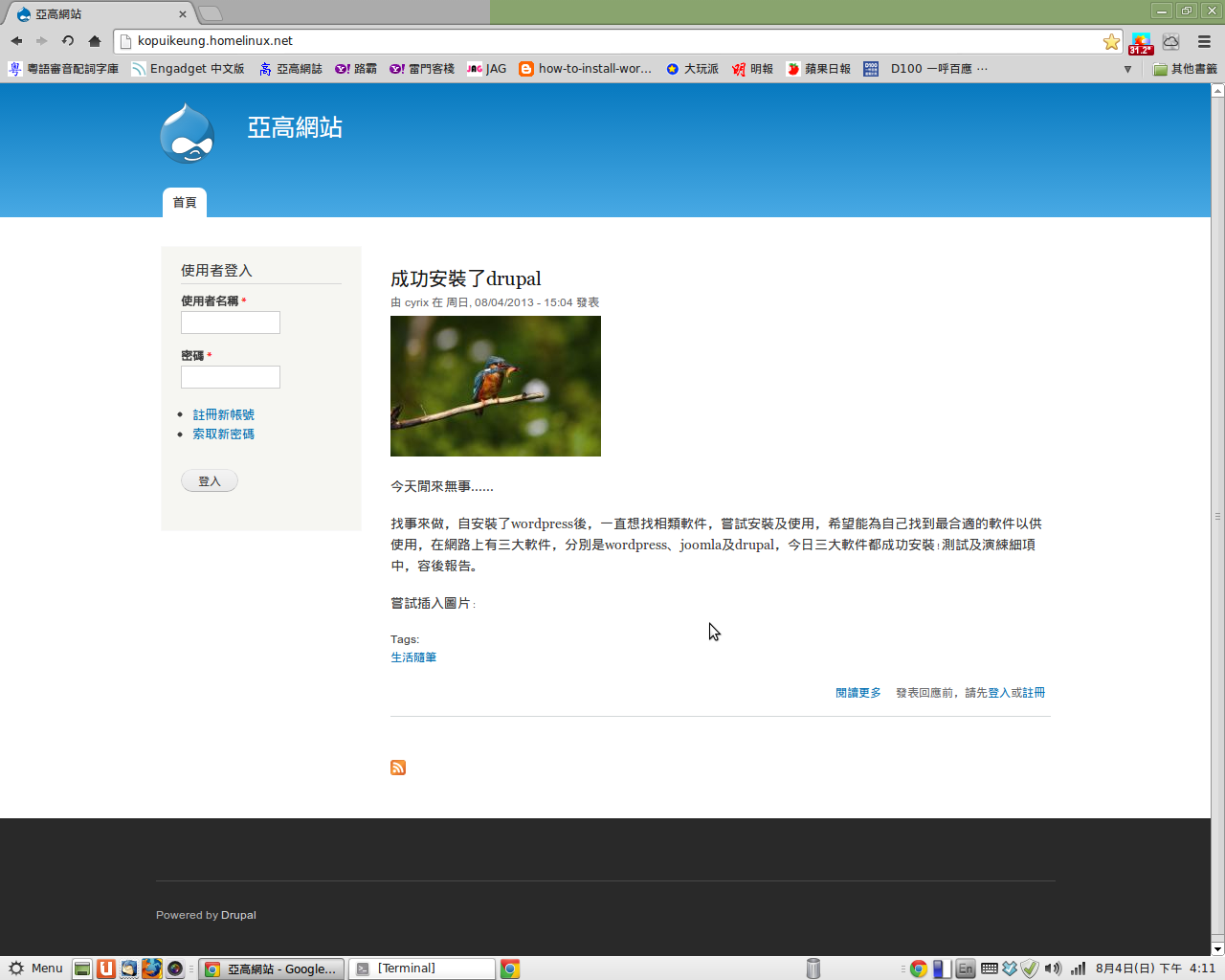This screenshot has width=1225, height=980.
Task: Open the taskbar Menu button
Action: coord(35,969)
